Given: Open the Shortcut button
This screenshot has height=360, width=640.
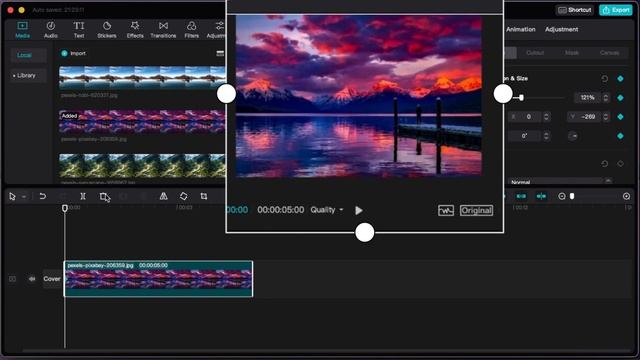Looking at the screenshot, I should coord(575,10).
